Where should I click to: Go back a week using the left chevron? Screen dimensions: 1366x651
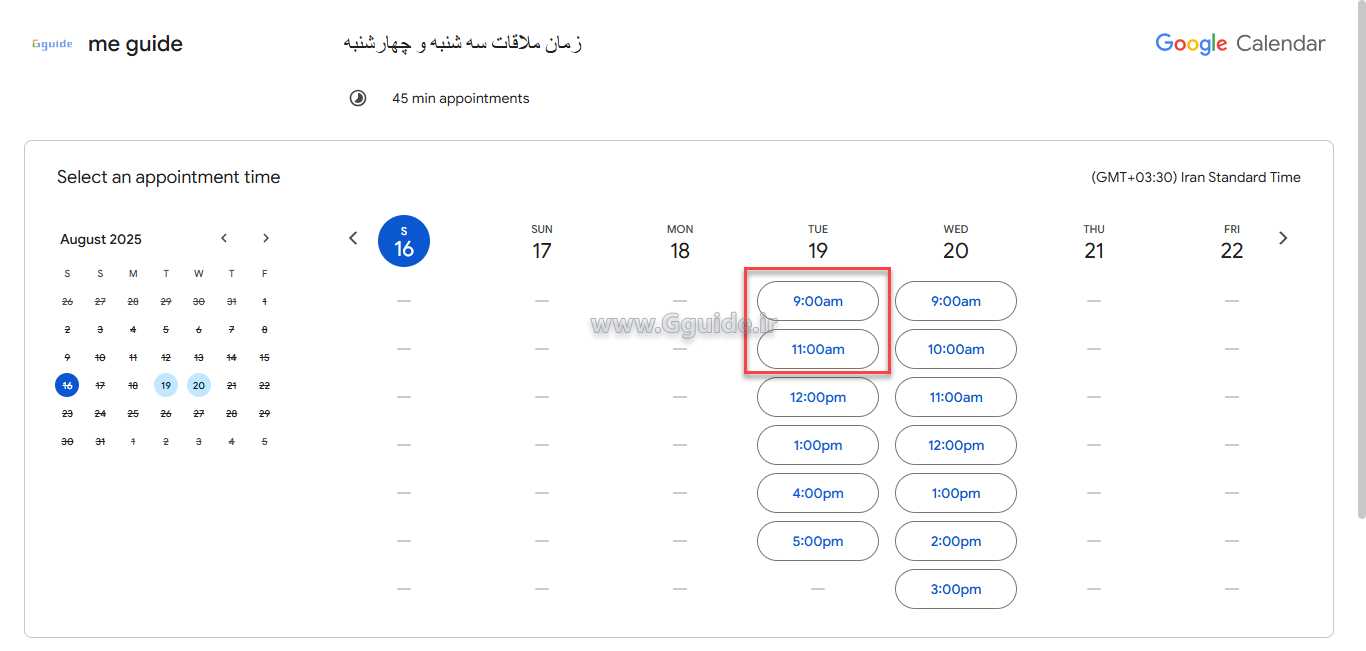(x=353, y=238)
